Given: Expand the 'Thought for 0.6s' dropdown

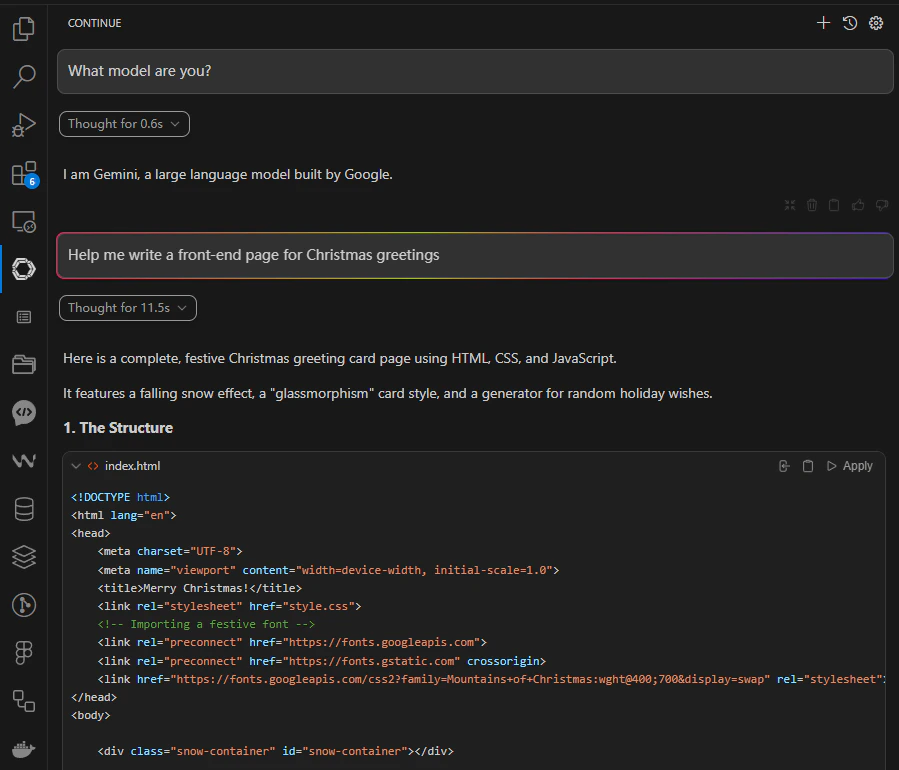Looking at the screenshot, I should pos(124,124).
